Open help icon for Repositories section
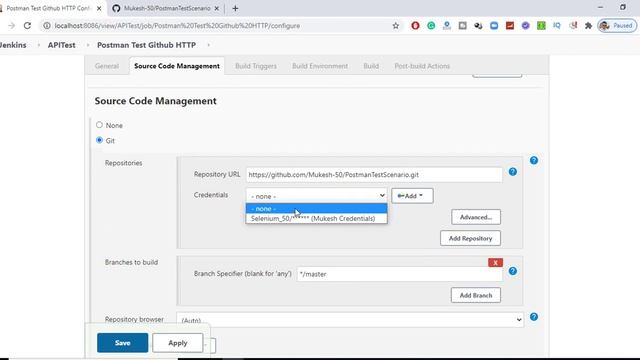The width and height of the screenshot is (640, 360). (x=533, y=160)
